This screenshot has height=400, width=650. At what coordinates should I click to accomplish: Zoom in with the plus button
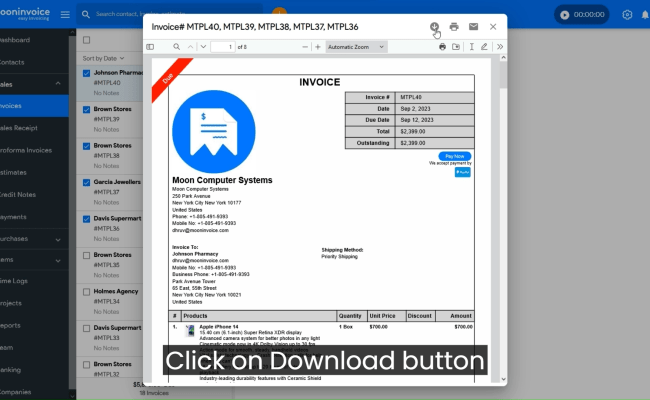pos(318,47)
